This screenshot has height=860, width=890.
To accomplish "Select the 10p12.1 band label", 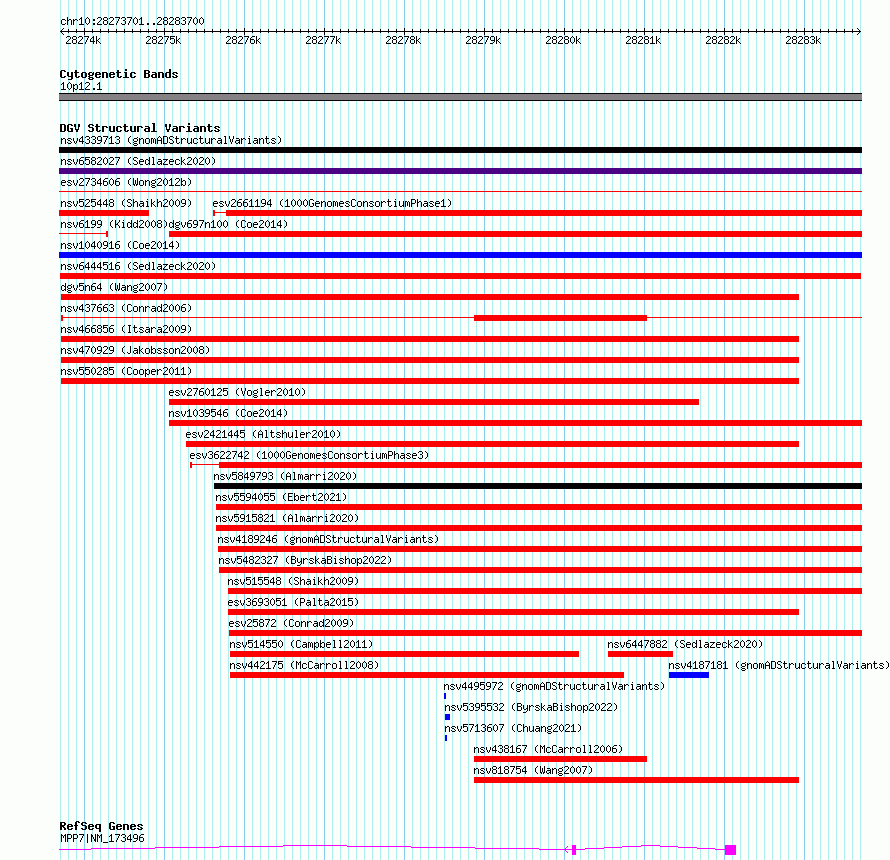I will click(x=81, y=87).
